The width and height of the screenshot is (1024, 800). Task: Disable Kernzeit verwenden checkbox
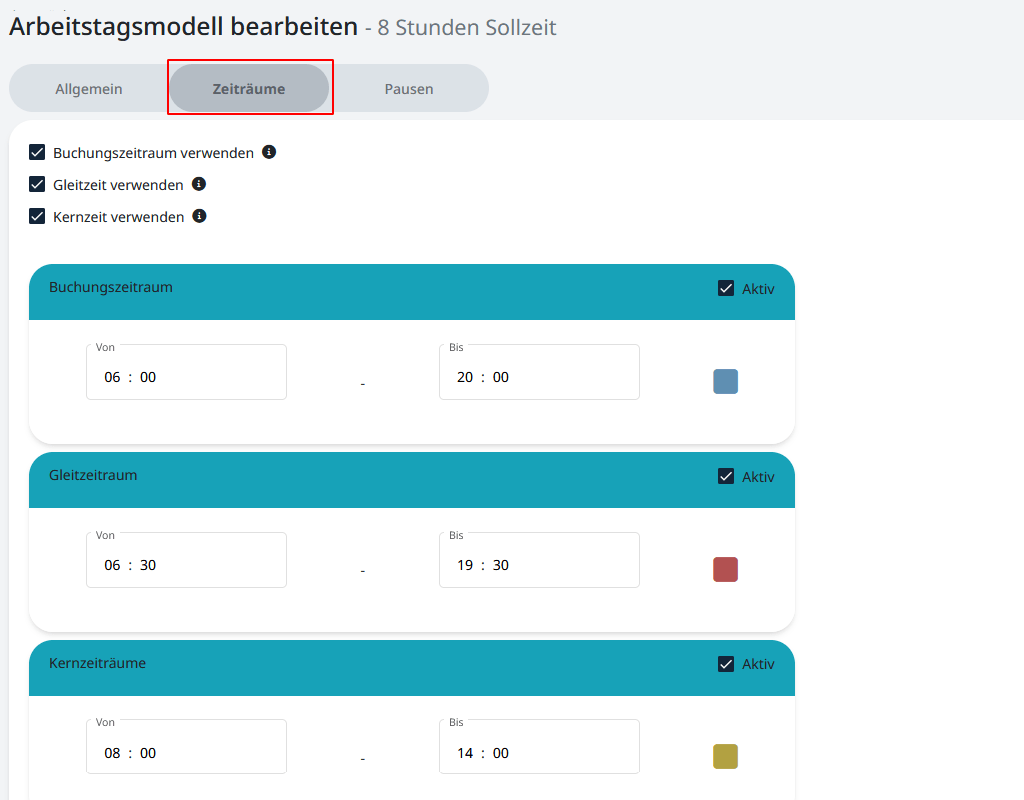click(37, 217)
